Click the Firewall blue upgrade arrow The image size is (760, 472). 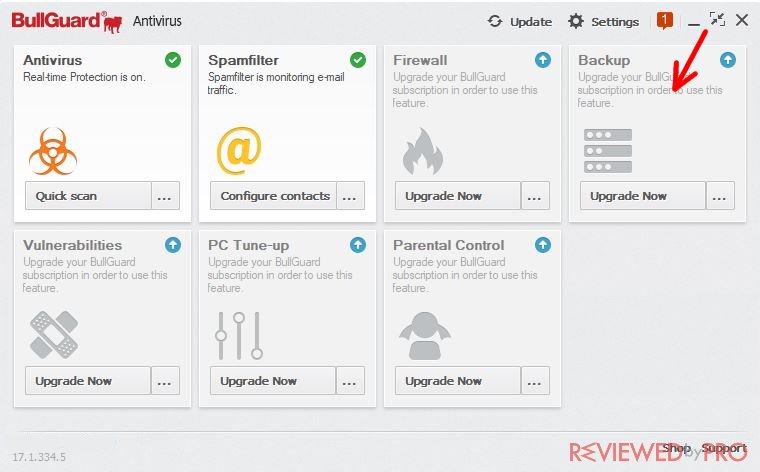[543, 60]
